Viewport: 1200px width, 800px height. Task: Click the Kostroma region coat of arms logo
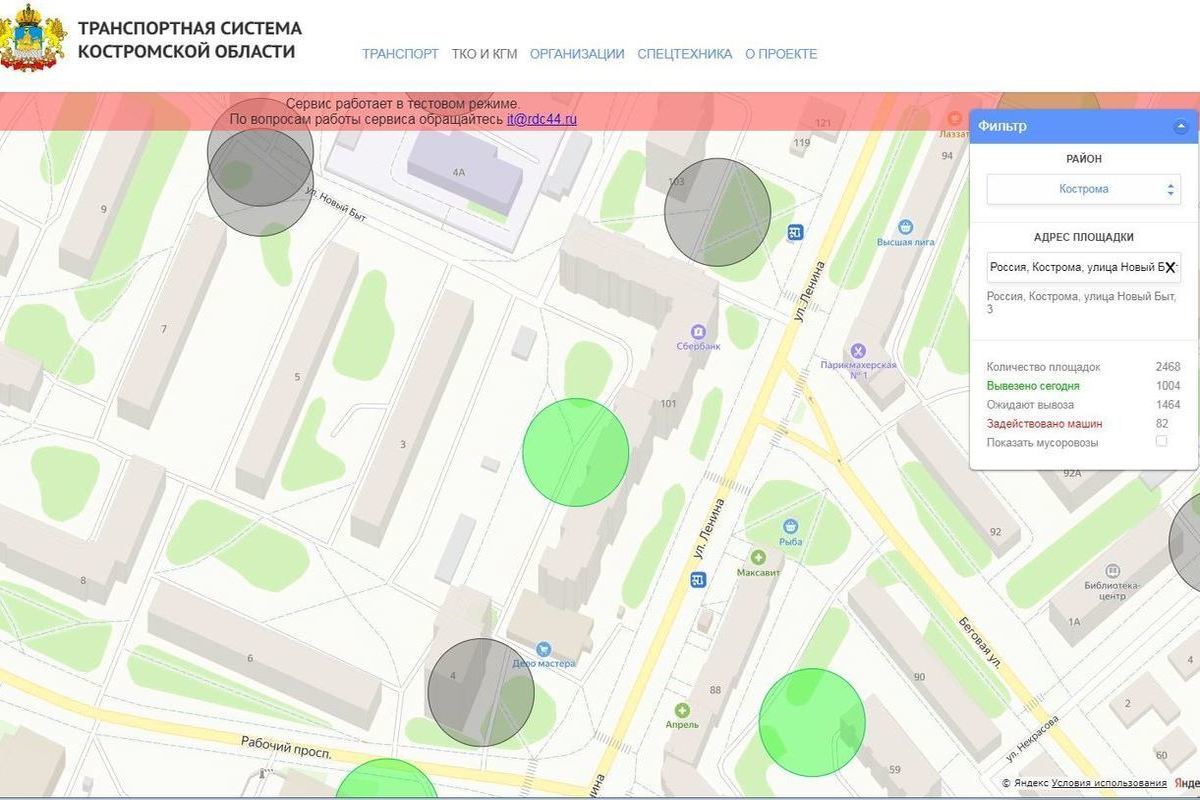pos(33,37)
